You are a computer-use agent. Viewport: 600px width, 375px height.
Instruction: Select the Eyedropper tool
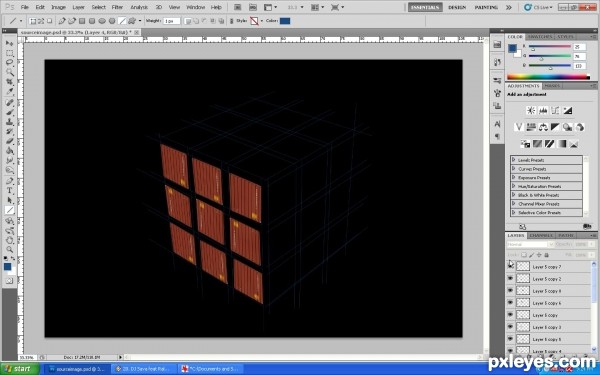point(10,91)
